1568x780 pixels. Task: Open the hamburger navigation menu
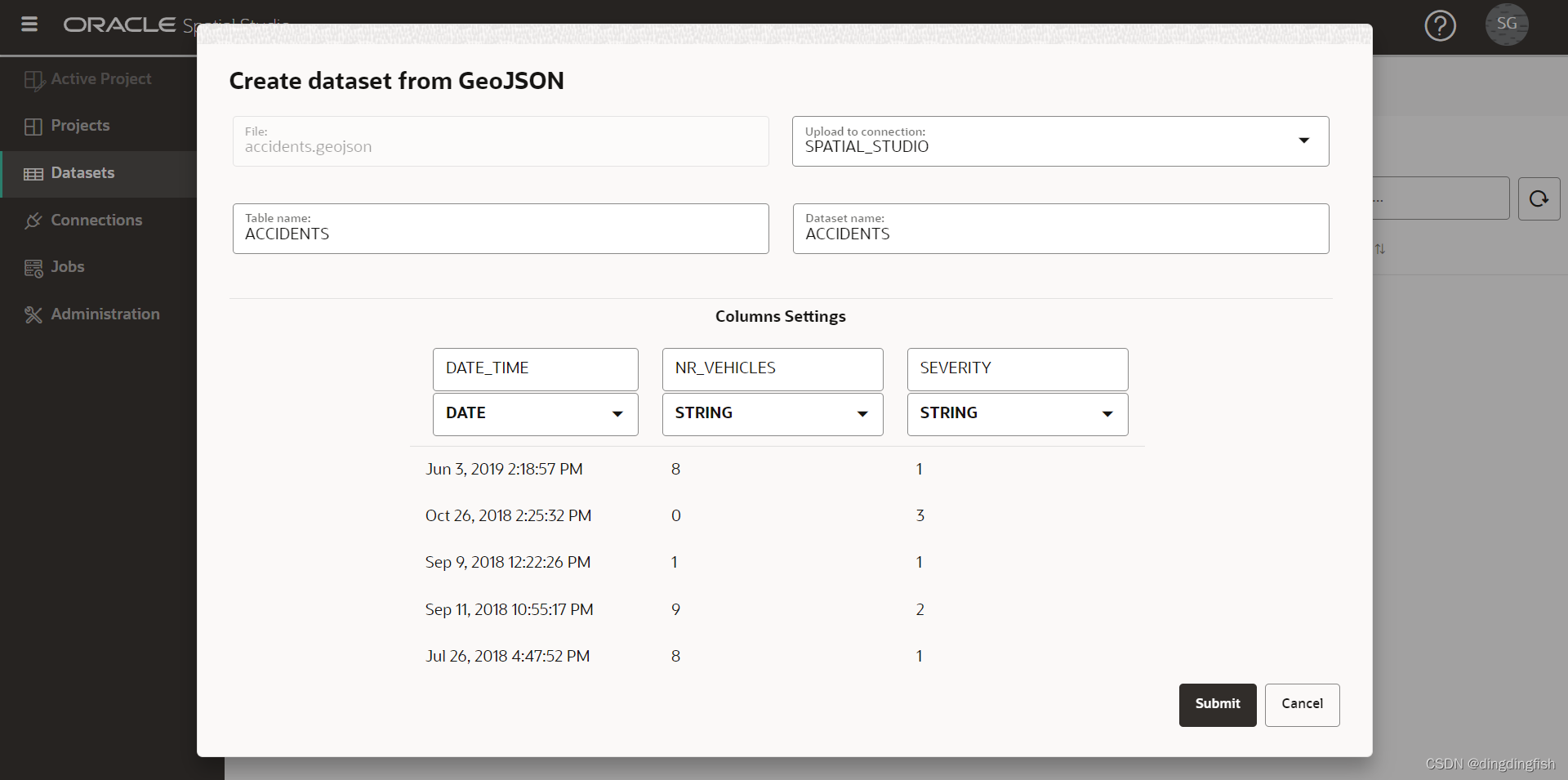pyautogui.click(x=29, y=25)
